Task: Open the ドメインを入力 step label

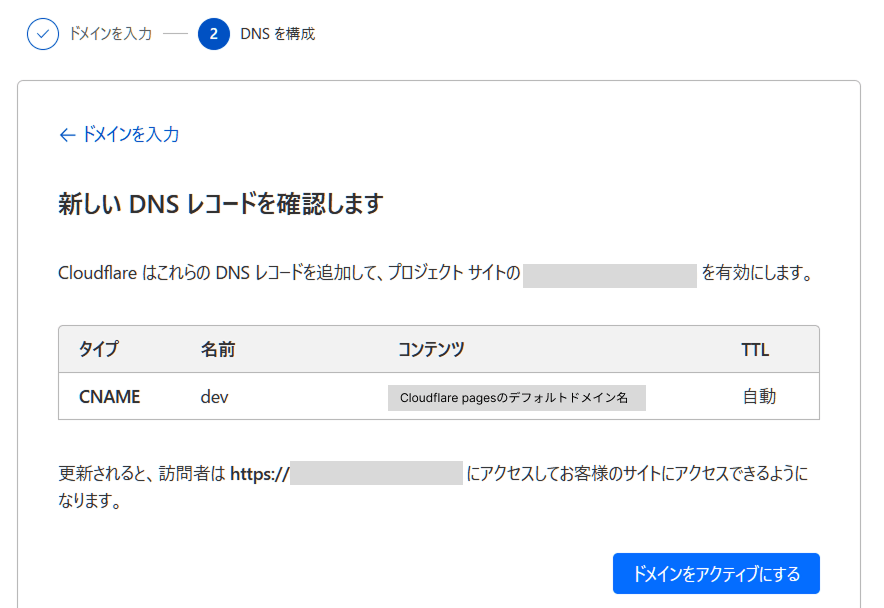Action: click(108, 33)
